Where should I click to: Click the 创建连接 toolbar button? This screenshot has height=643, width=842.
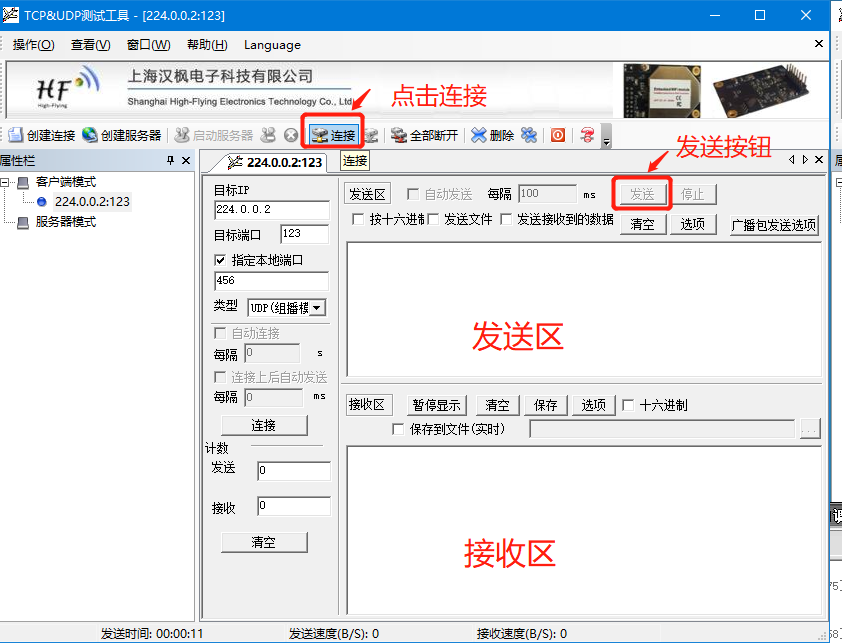[42, 135]
